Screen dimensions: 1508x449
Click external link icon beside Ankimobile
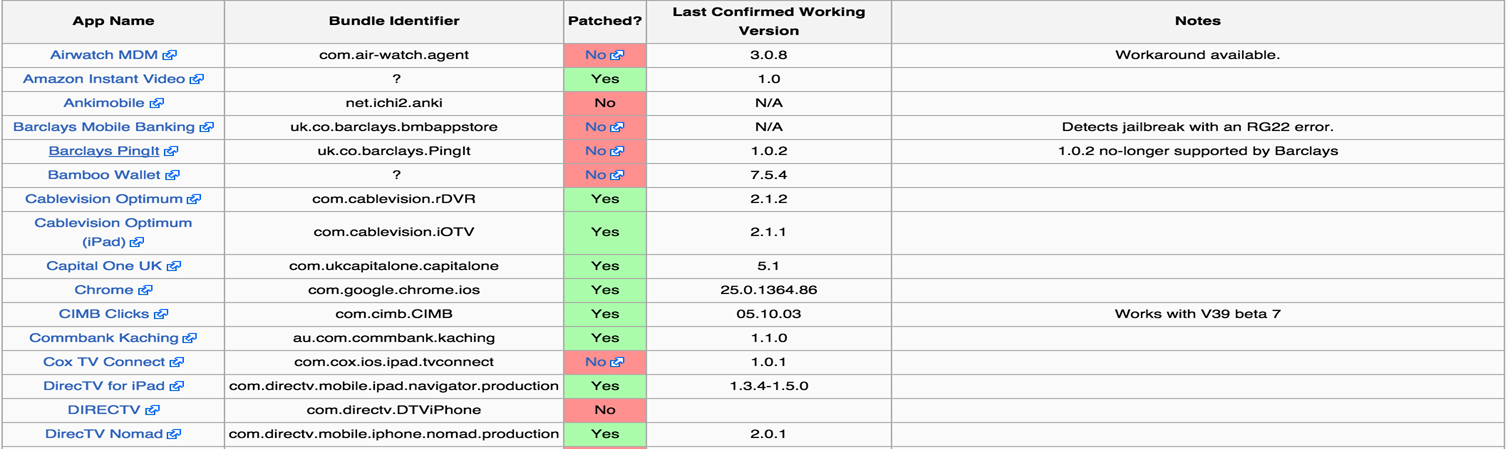pos(157,103)
